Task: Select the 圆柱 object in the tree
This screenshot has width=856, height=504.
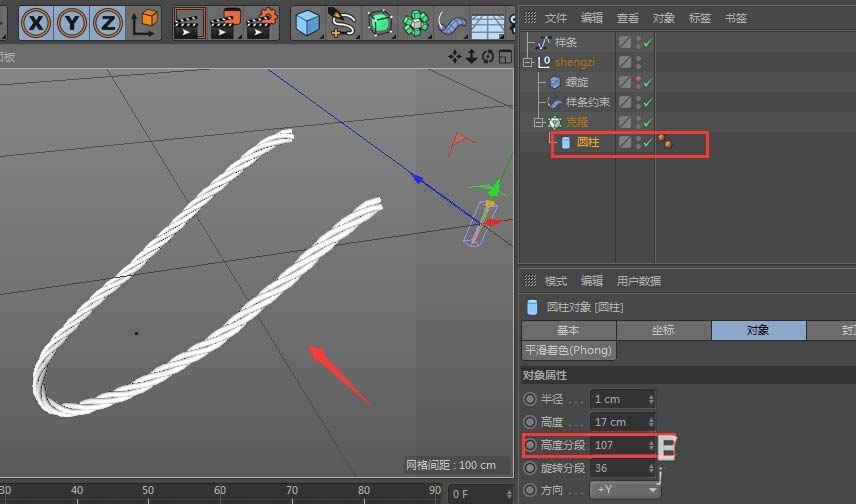Action: [587, 143]
